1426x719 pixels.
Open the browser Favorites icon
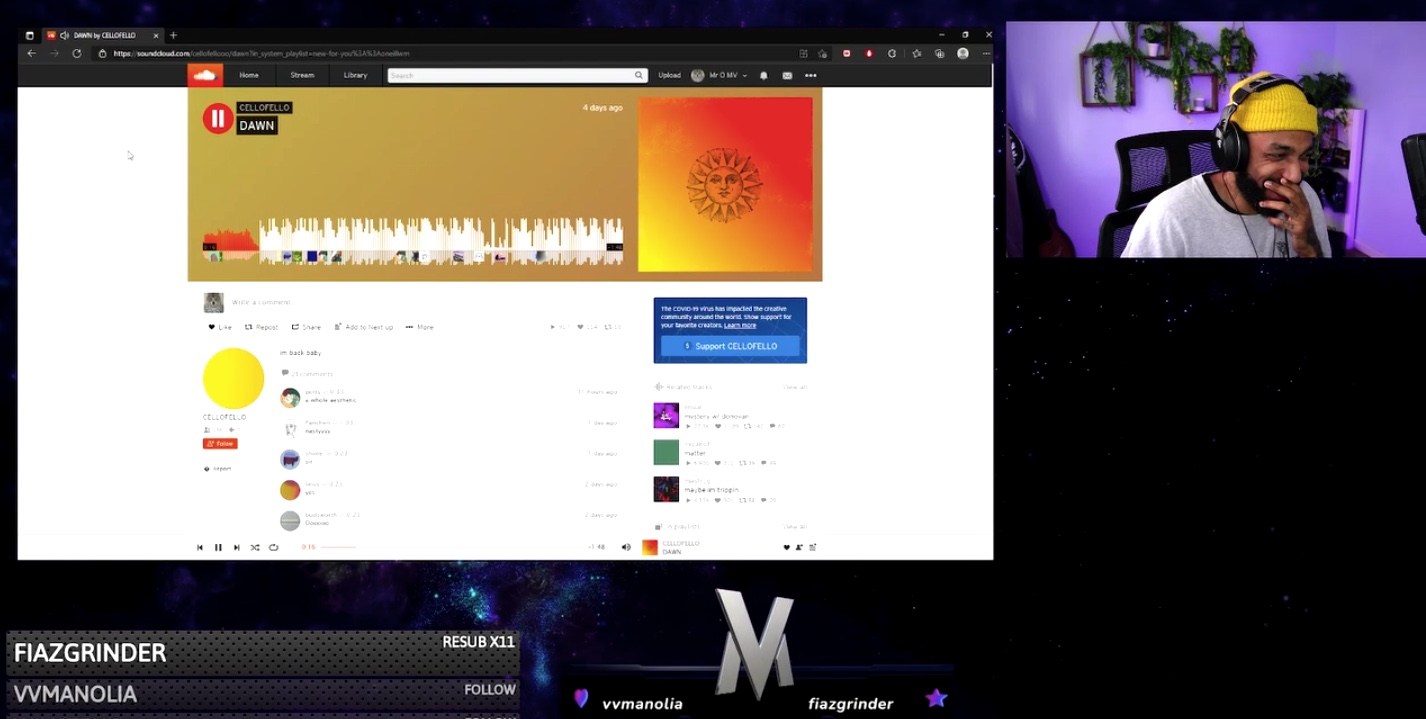tap(916, 53)
